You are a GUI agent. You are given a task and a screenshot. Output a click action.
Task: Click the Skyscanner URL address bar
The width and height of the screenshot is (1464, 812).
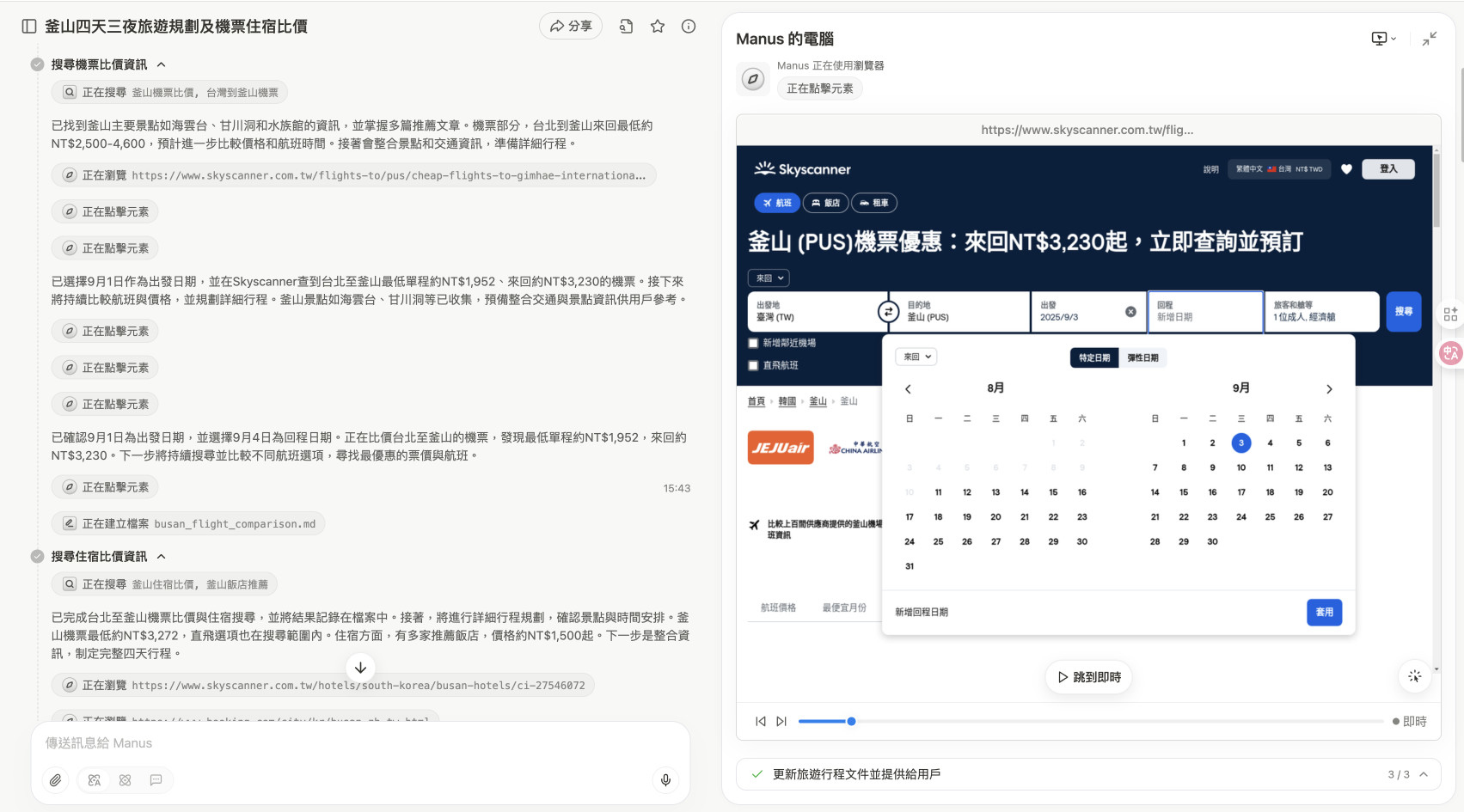(1087, 130)
